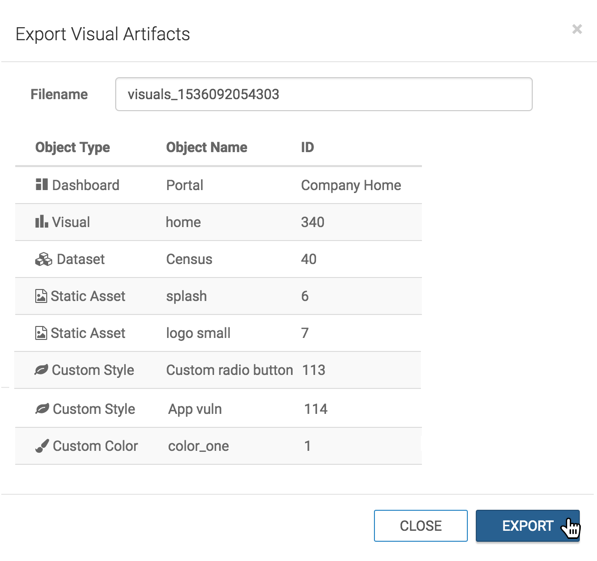Screen dimensions: 597x561
Task: Click the Custom Color paintbrush icon
Action: (42, 446)
